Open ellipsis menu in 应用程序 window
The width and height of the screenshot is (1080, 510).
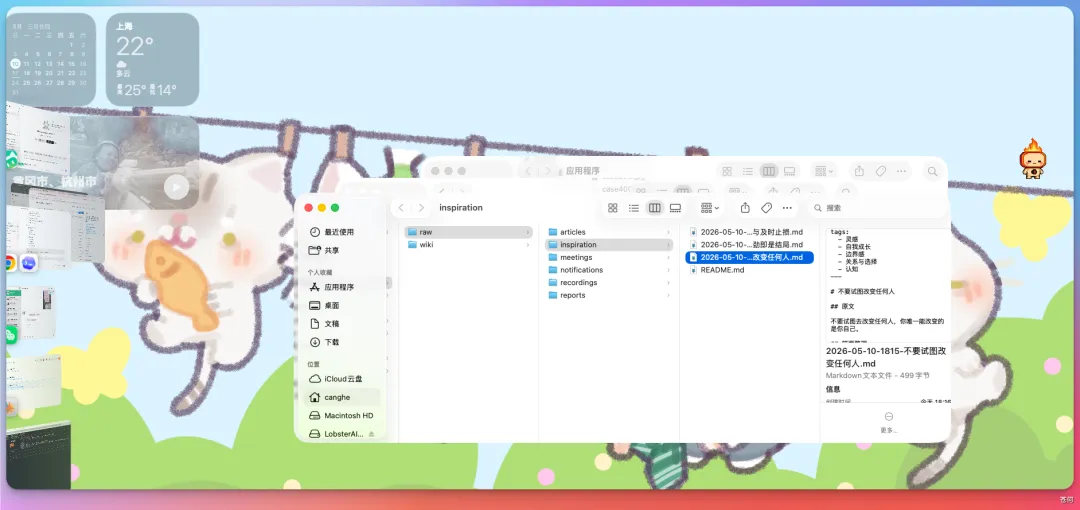click(x=902, y=171)
